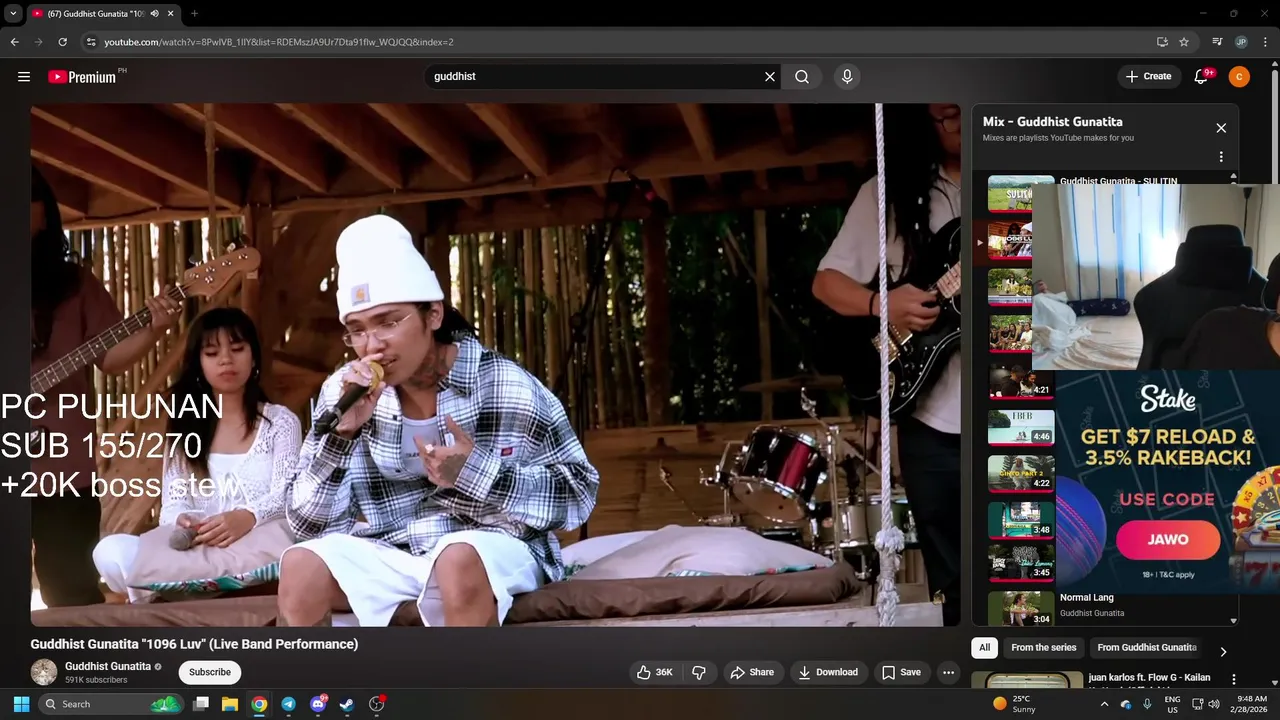Open the YouTube guide hamburger menu

point(24,77)
